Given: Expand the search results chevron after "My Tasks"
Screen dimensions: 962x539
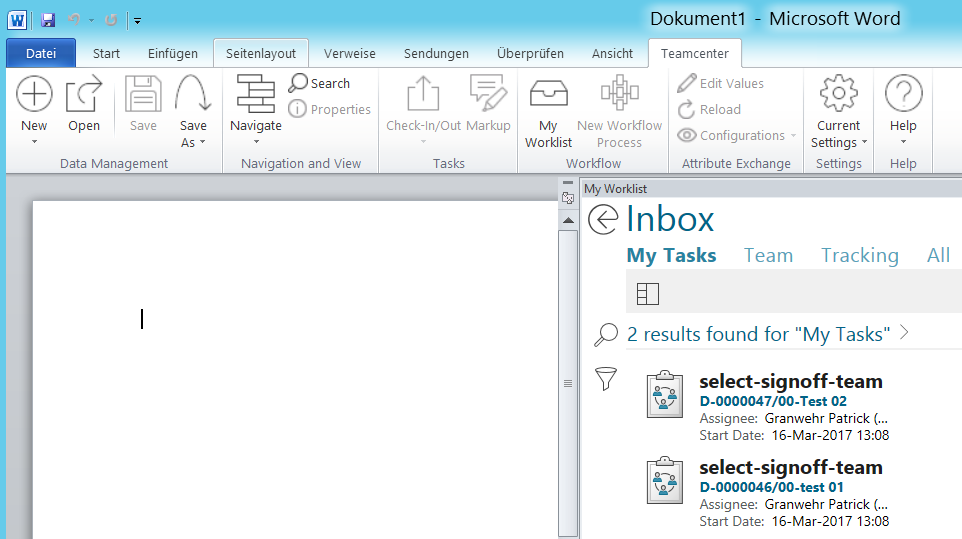Looking at the screenshot, I should click(x=904, y=333).
